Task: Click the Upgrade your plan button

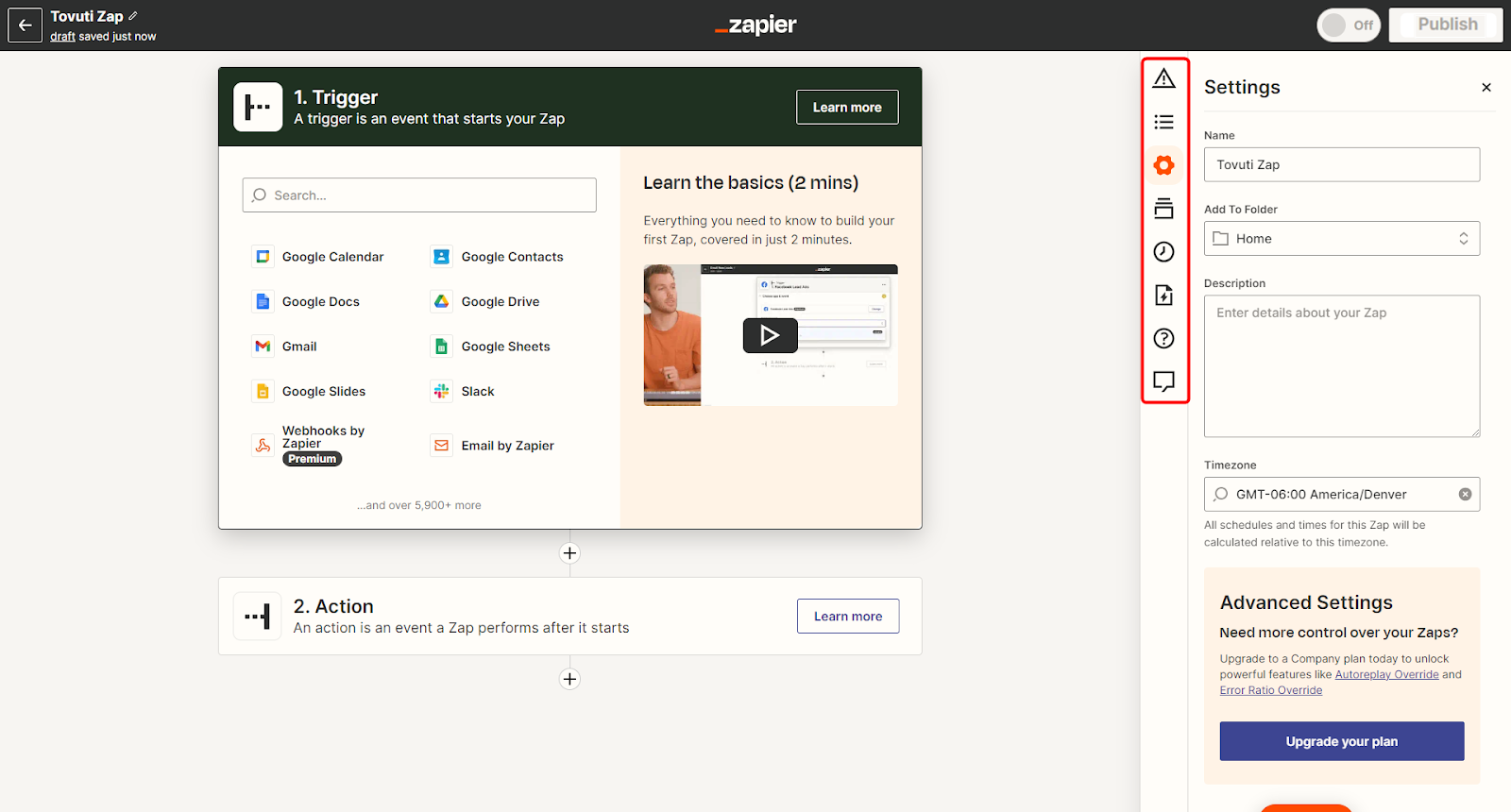Action: 1342,741
